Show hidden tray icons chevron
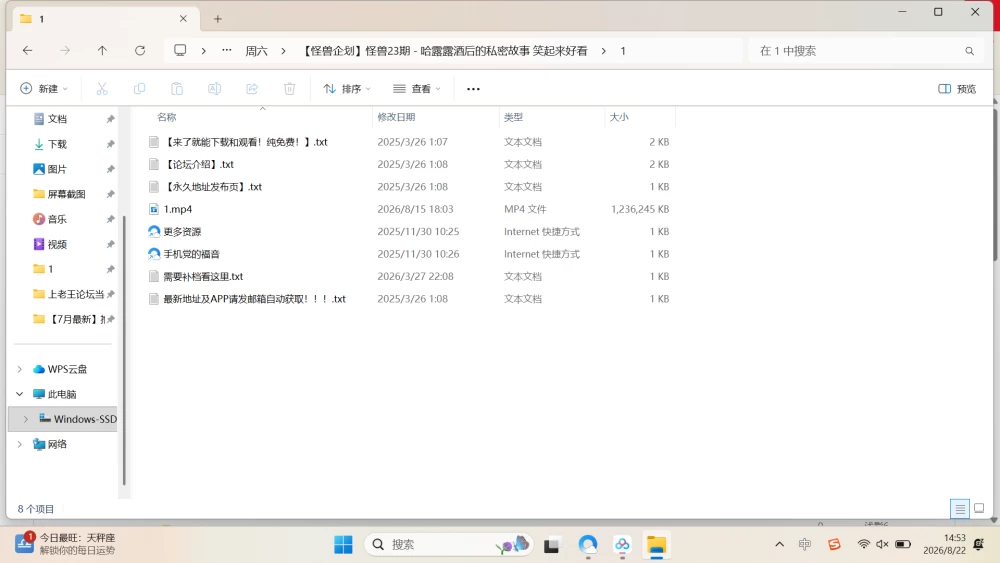The image size is (1000, 563). 779,544
